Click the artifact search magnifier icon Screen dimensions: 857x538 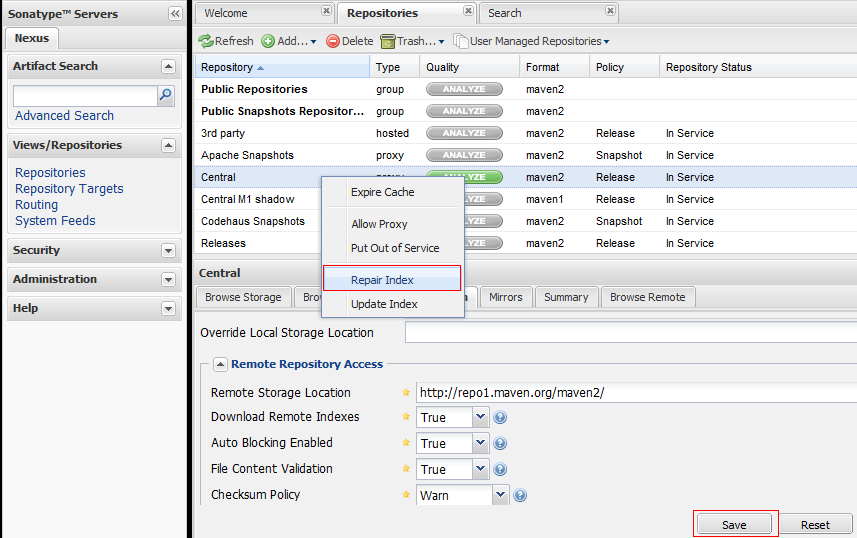(165, 96)
